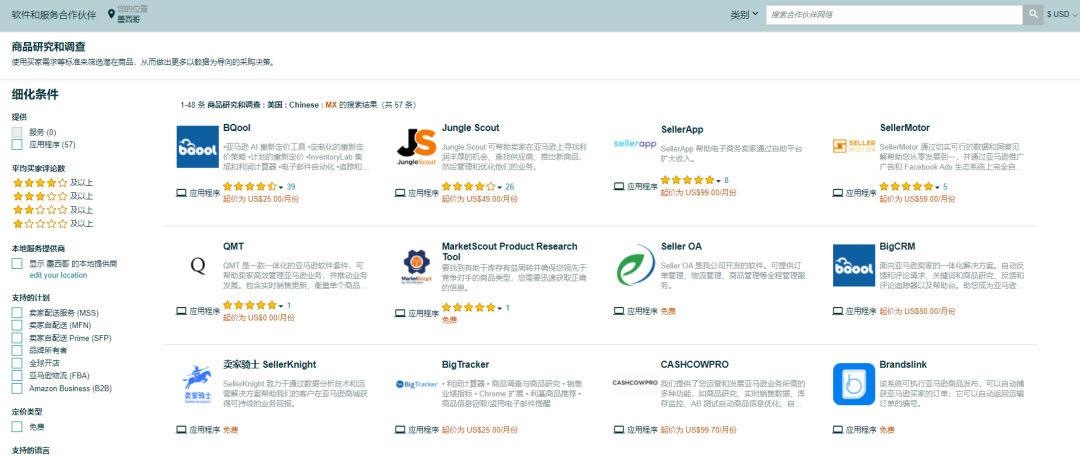1080x459 pixels.
Task: Click the SellerApp logo image
Action: click(x=634, y=143)
